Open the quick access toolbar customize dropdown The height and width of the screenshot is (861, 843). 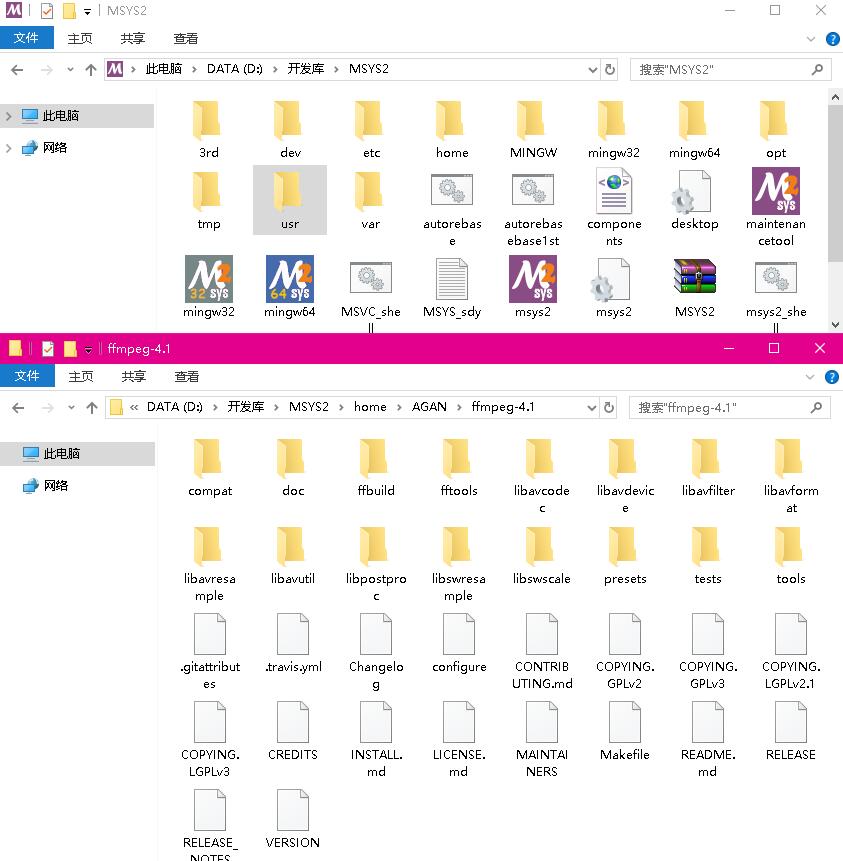(88, 11)
